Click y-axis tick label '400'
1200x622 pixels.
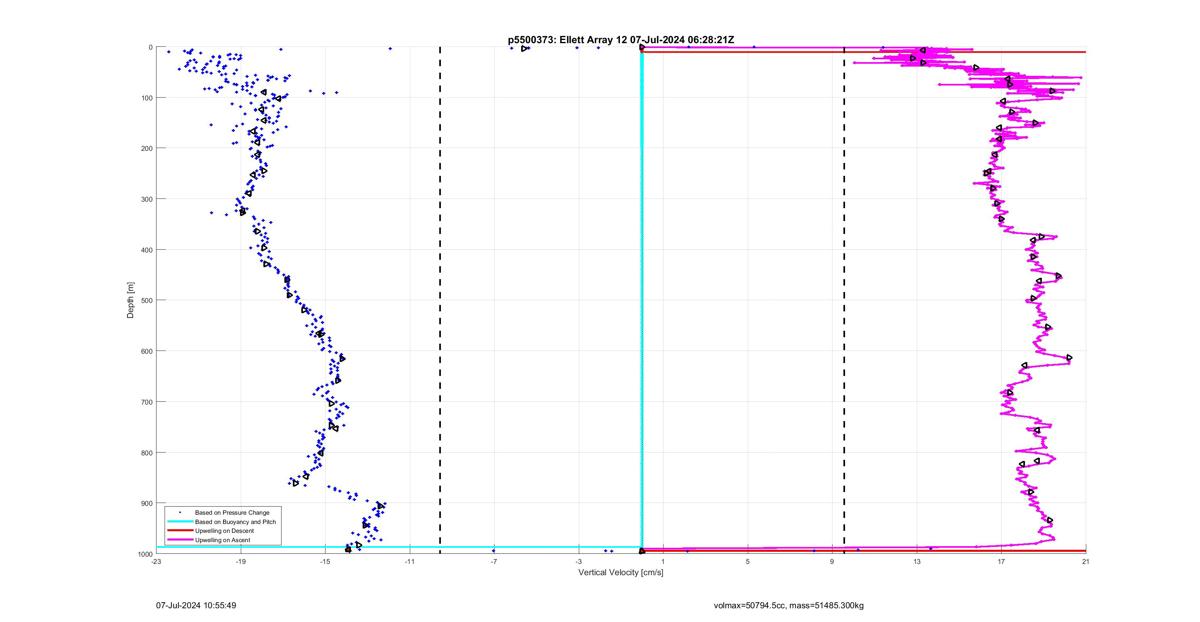click(x=145, y=250)
